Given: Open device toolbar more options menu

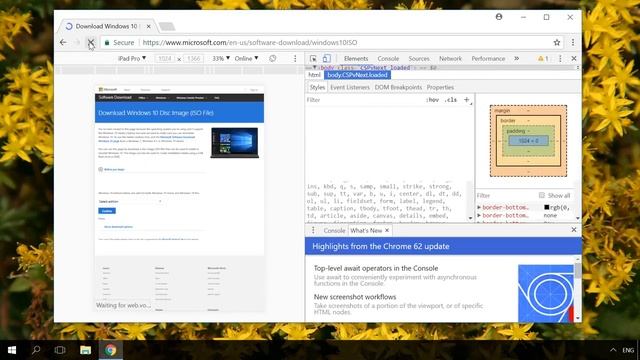Looking at the screenshot, I should [x=295, y=58].
